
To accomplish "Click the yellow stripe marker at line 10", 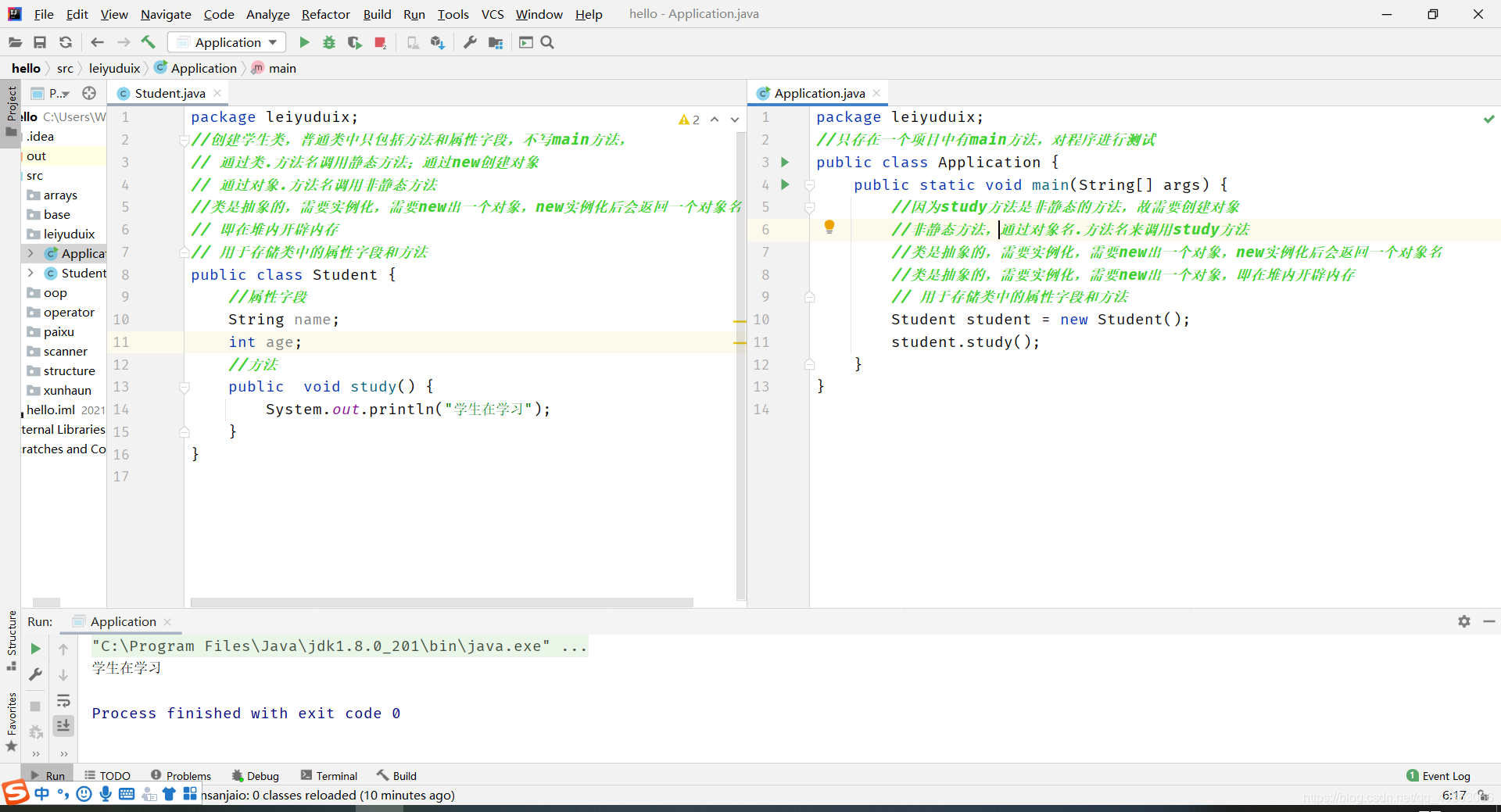I will 740,321.
